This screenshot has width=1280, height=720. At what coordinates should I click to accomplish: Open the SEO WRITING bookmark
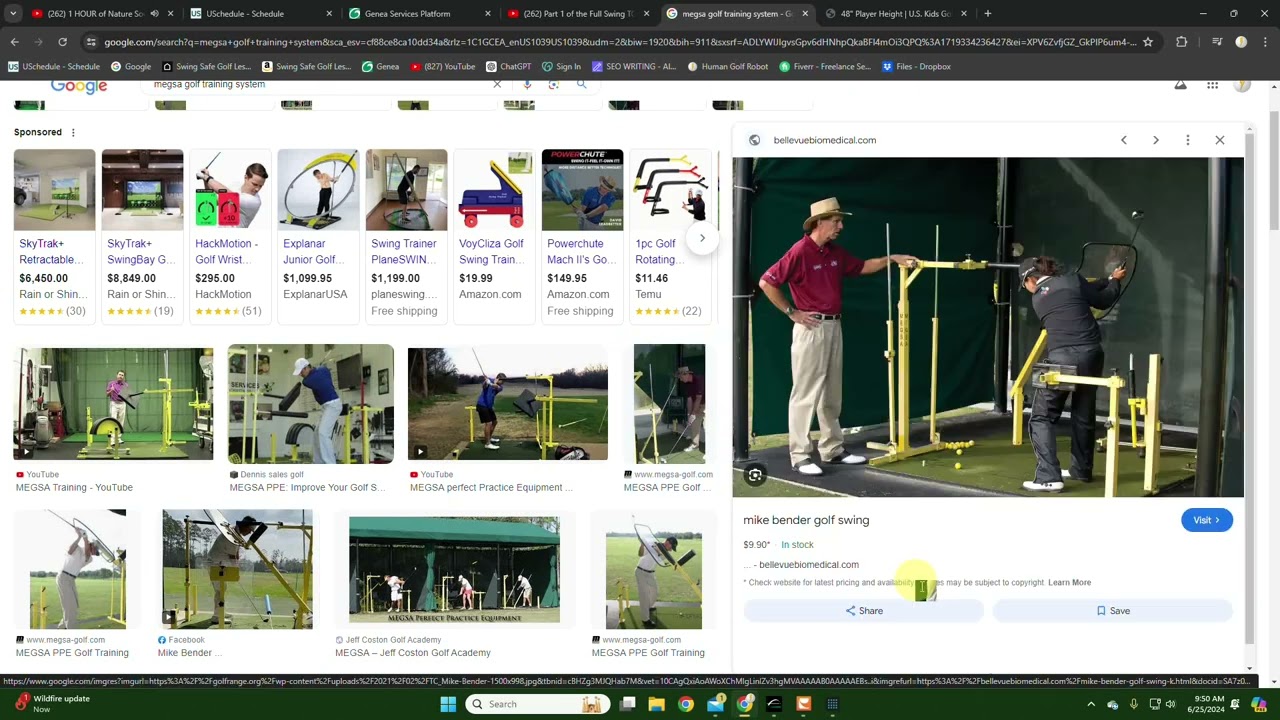(634, 67)
